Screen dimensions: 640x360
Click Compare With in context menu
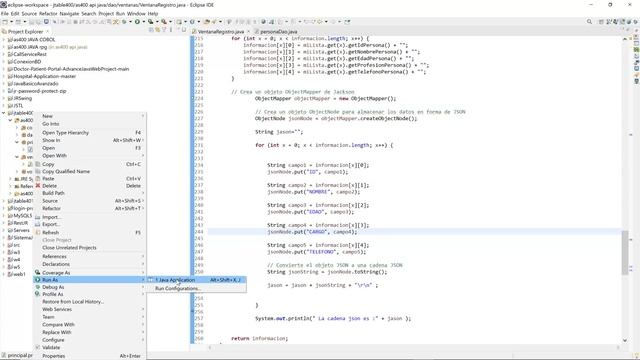click(89, 325)
